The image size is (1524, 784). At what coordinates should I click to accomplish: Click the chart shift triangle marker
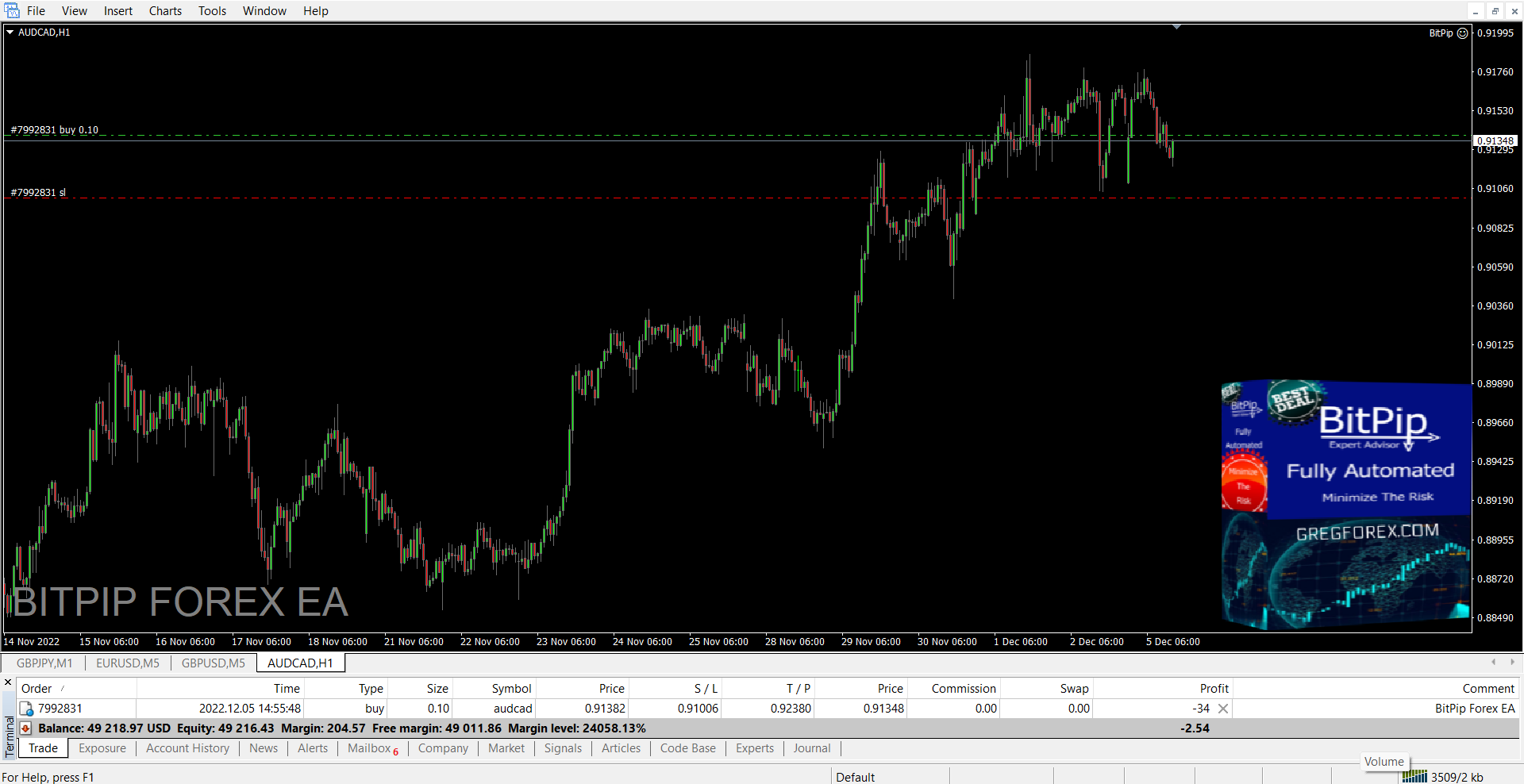[1176, 28]
